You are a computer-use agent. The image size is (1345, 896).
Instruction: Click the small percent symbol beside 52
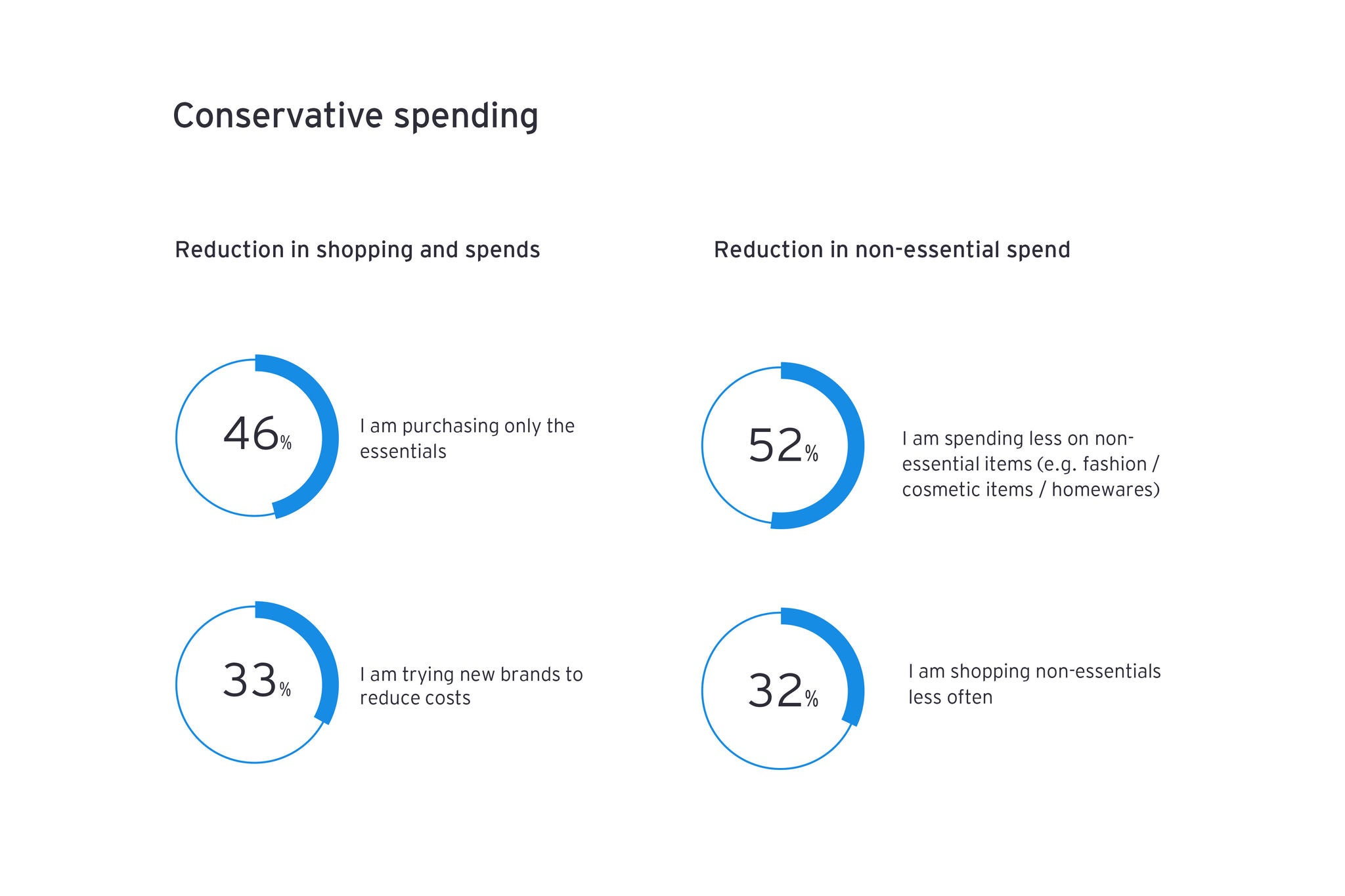click(x=812, y=454)
